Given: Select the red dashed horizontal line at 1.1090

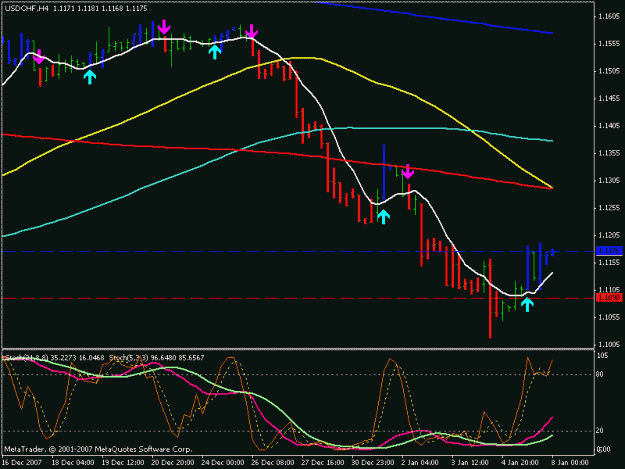Looking at the screenshot, I should 298,298.
